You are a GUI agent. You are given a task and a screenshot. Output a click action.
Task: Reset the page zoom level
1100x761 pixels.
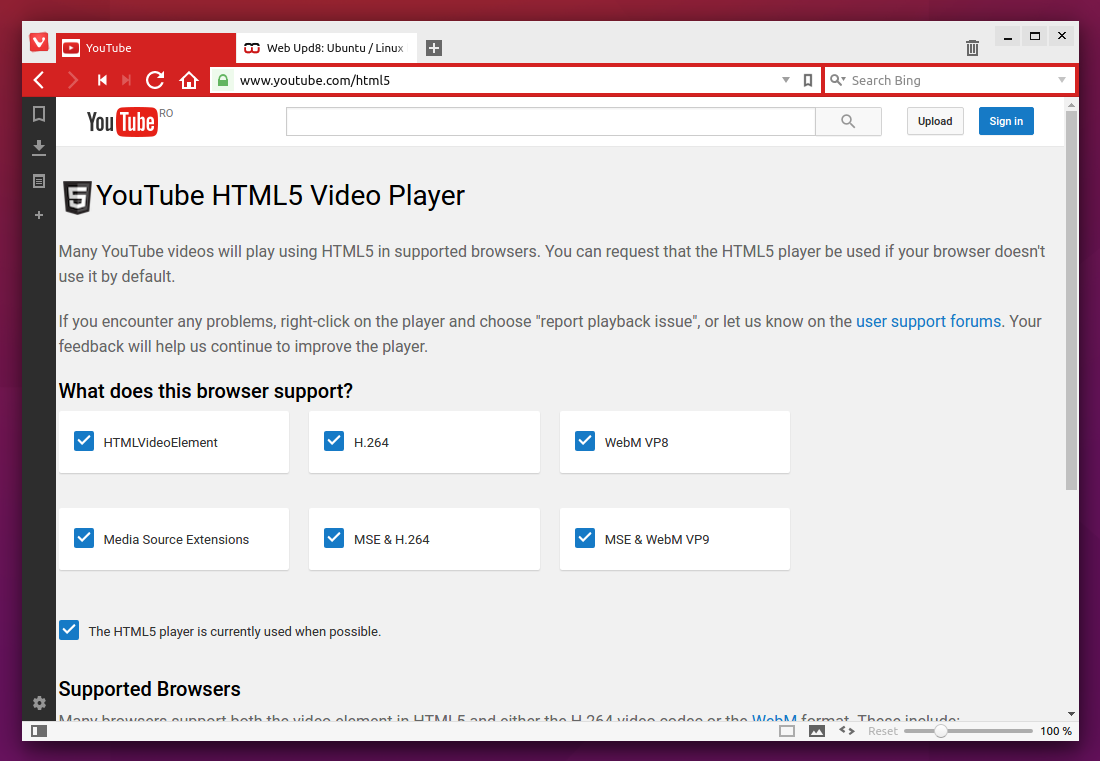[883, 731]
